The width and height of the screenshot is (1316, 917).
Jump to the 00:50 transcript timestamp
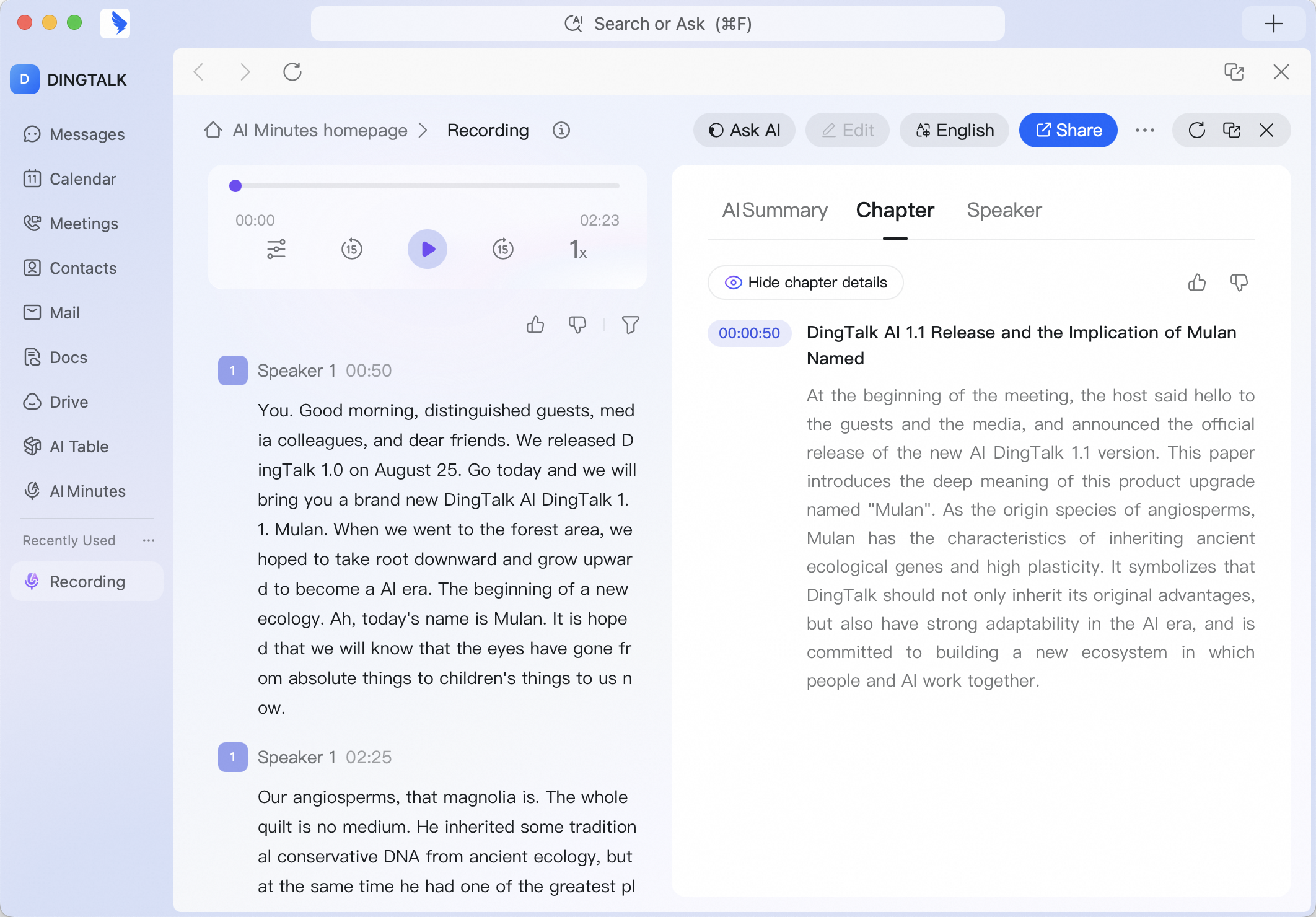click(x=369, y=371)
